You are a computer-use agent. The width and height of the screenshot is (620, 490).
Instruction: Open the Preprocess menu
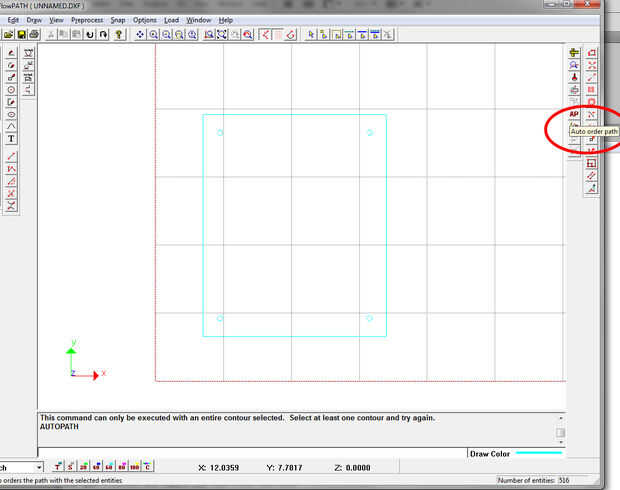[87, 20]
